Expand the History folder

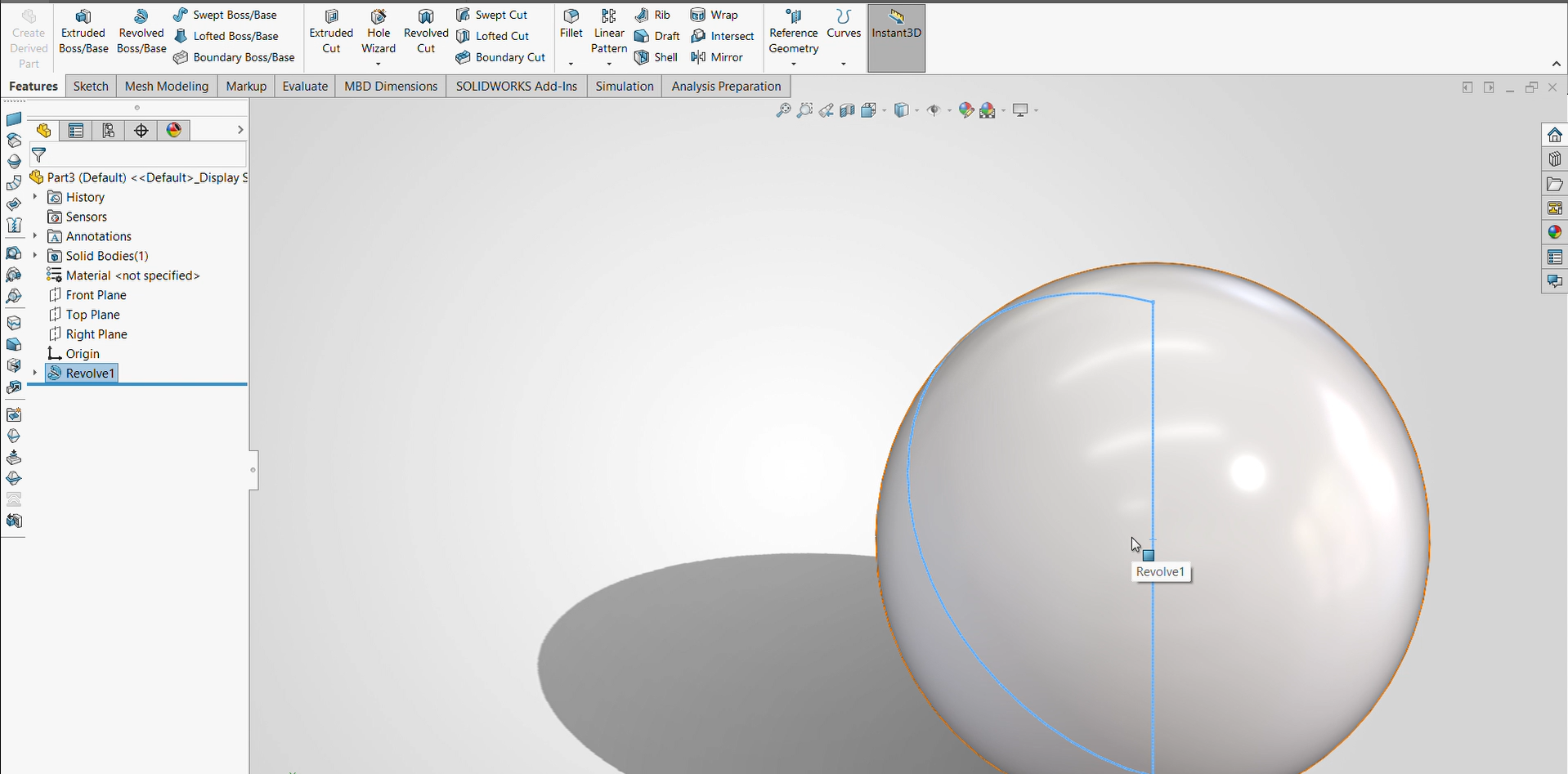(x=35, y=197)
